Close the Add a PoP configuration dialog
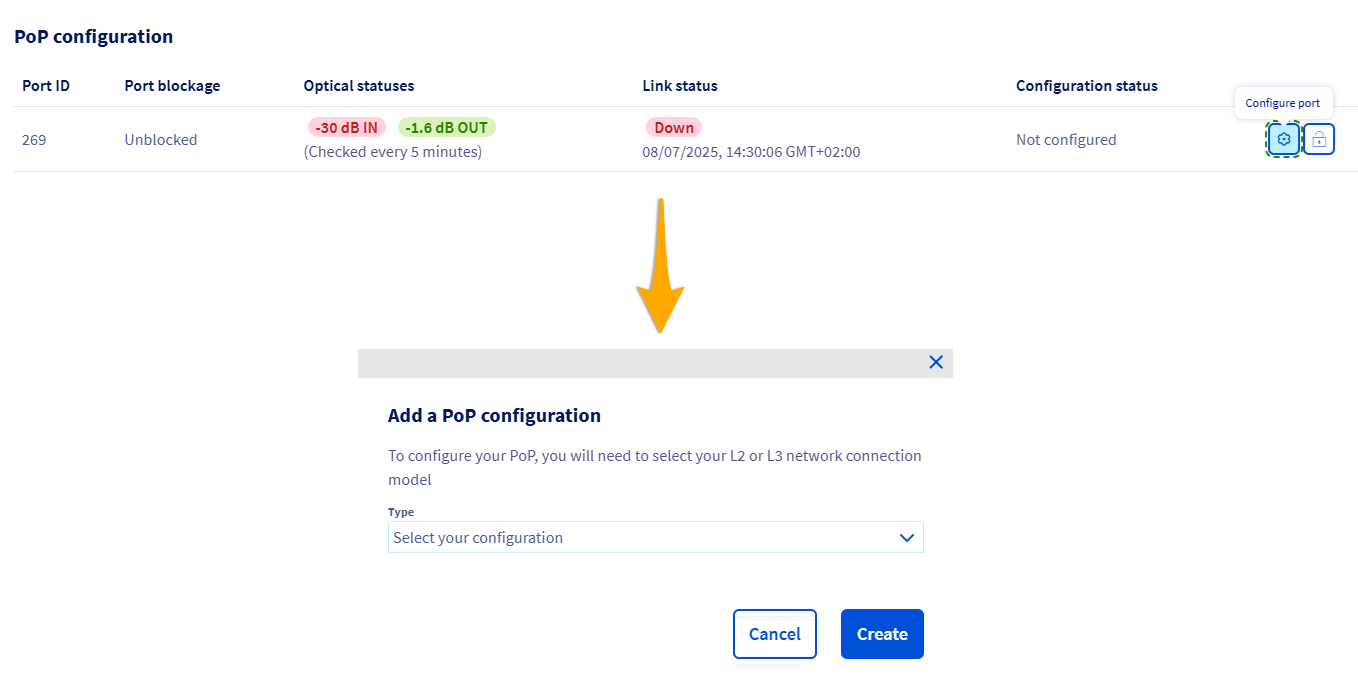 point(936,362)
